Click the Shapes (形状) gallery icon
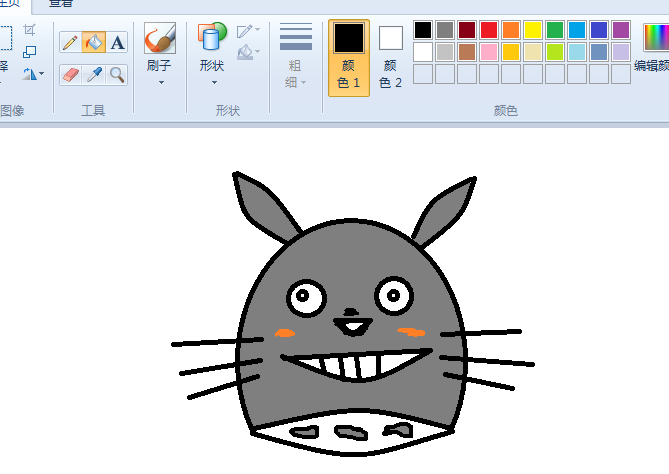This screenshot has width=669, height=474. [x=212, y=37]
